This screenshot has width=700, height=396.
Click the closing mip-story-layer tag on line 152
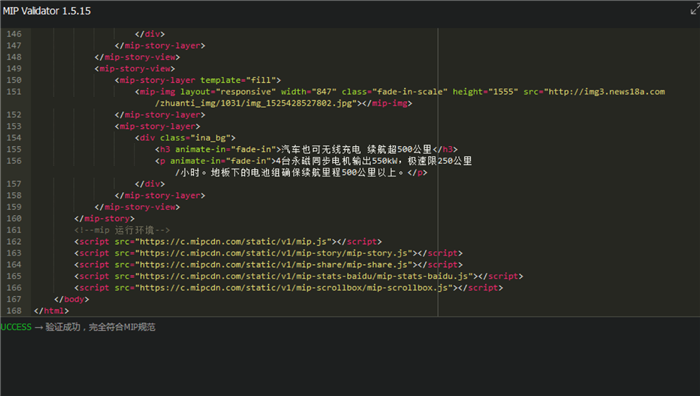point(160,115)
